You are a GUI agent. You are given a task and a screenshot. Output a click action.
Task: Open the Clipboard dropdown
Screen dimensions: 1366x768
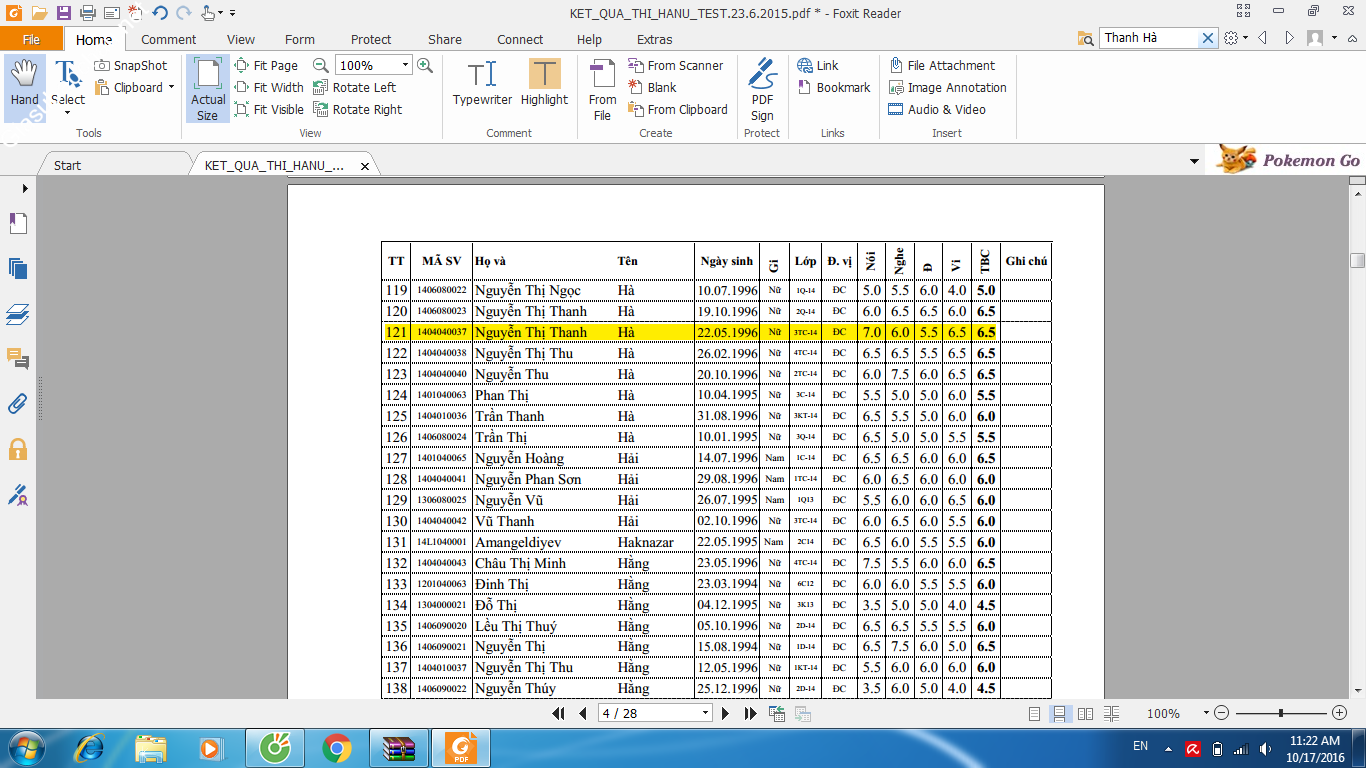tap(171, 87)
